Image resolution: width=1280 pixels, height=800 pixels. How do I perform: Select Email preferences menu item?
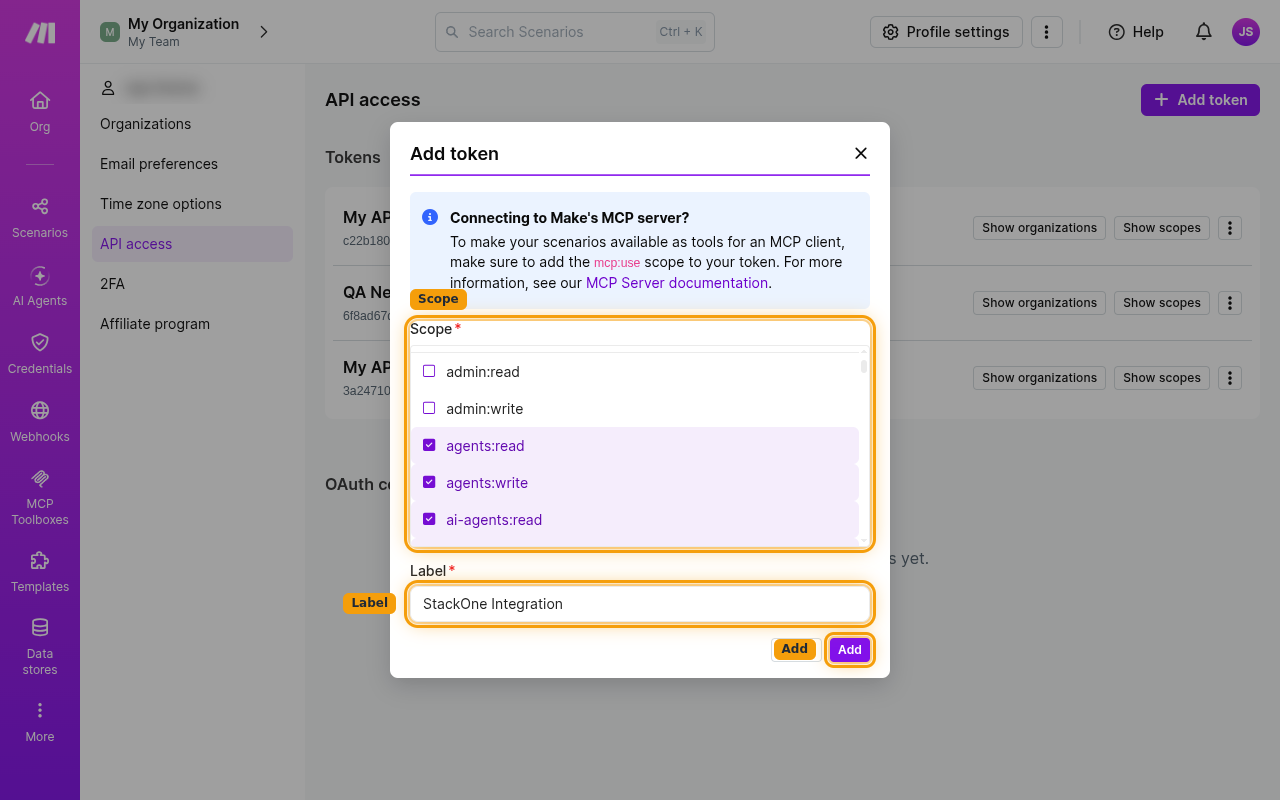[159, 164]
